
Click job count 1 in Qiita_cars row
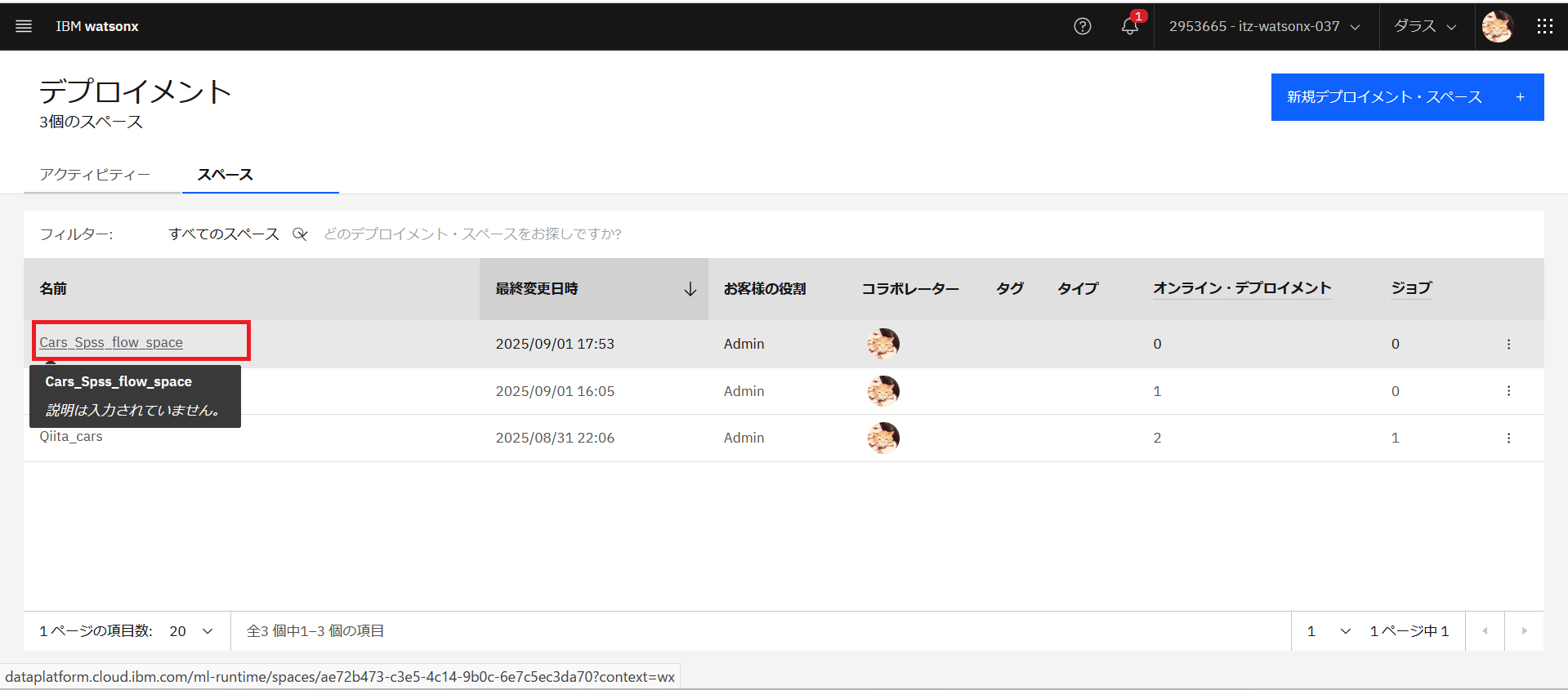click(1396, 438)
